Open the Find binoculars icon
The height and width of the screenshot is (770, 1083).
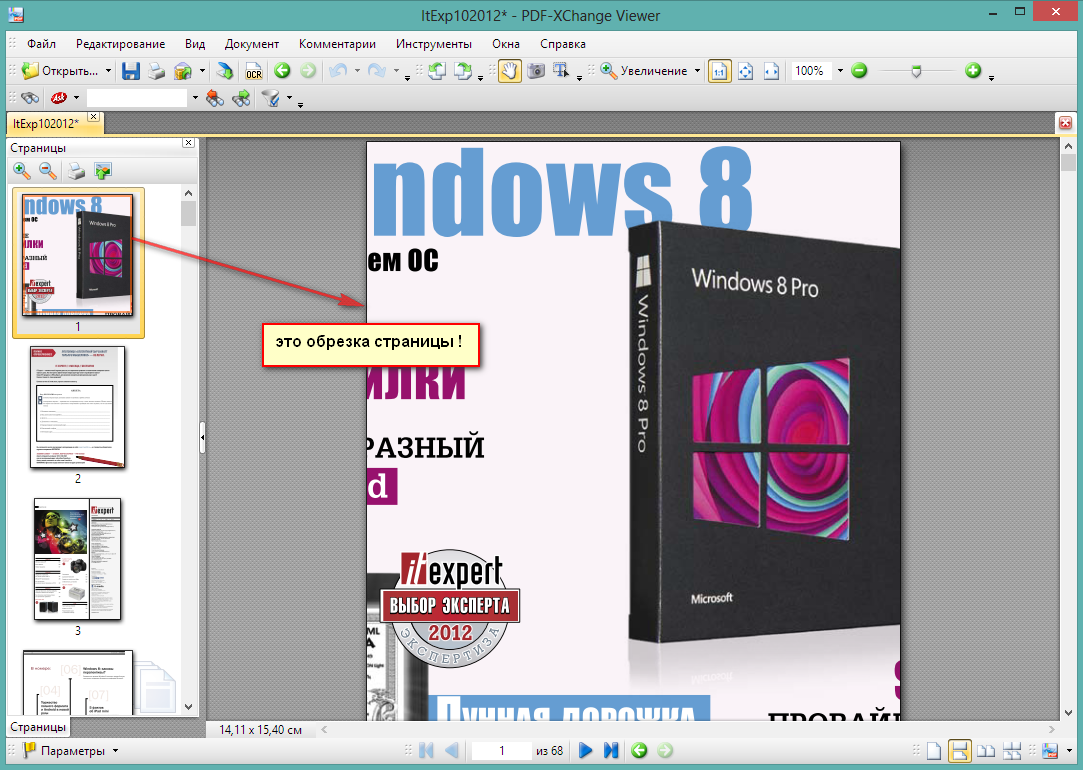pos(30,98)
